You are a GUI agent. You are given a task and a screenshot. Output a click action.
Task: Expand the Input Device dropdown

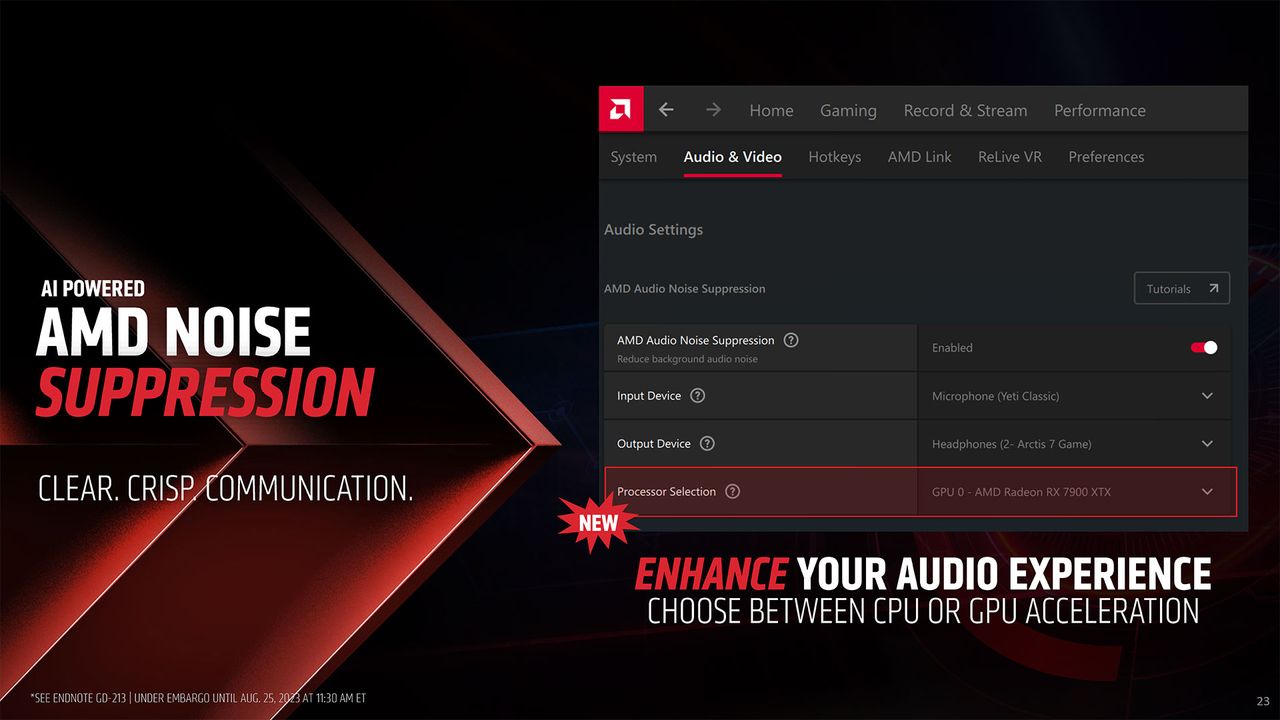click(1207, 396)
